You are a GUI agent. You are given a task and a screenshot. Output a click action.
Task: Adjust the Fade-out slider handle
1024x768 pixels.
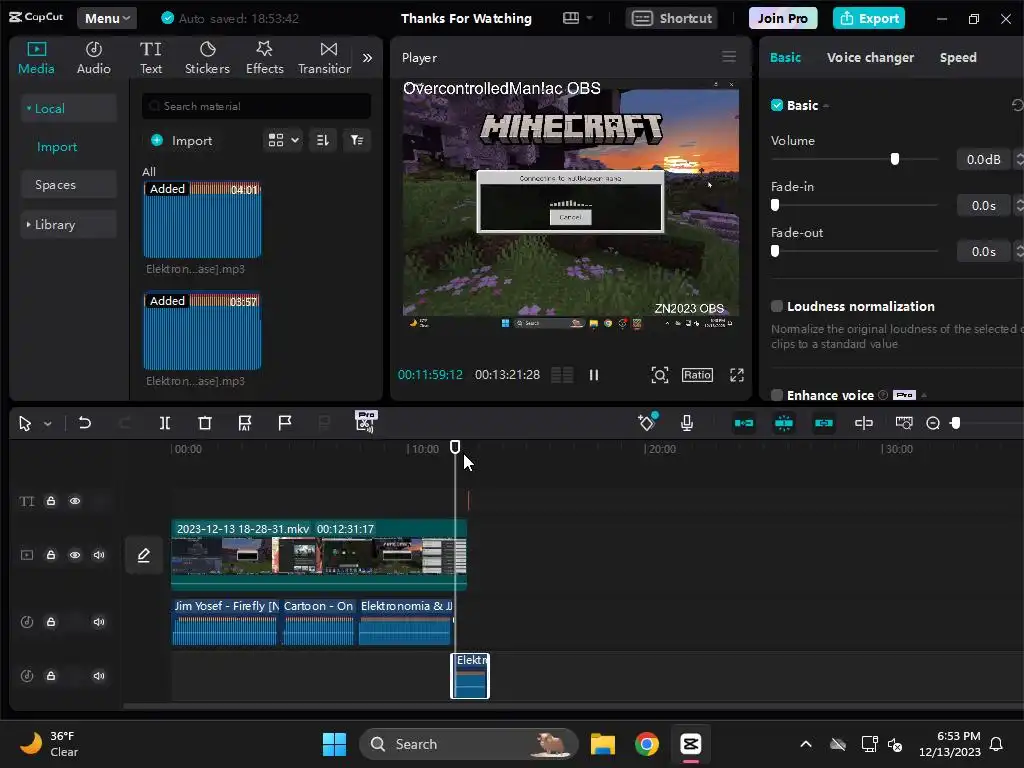775,251
